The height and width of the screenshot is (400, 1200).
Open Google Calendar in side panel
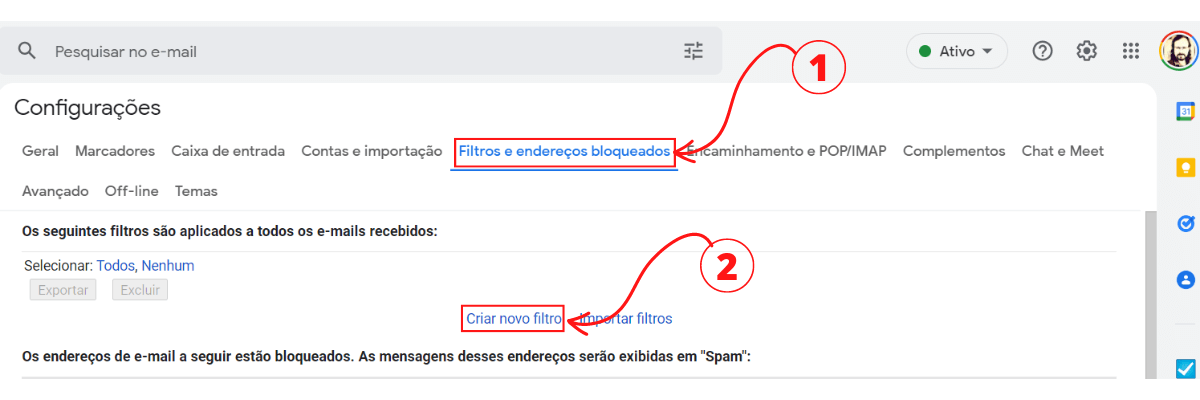(x=1185, y=111)
